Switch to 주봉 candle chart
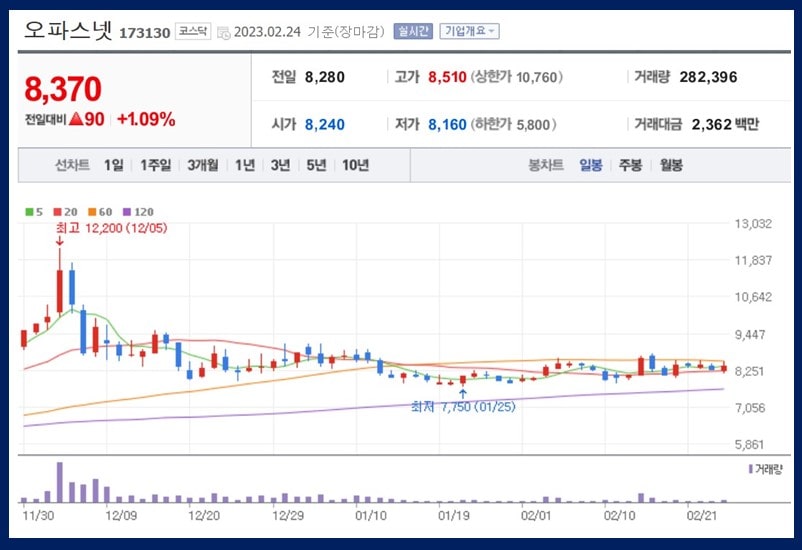The image size is (802, 550). [630, 165]
